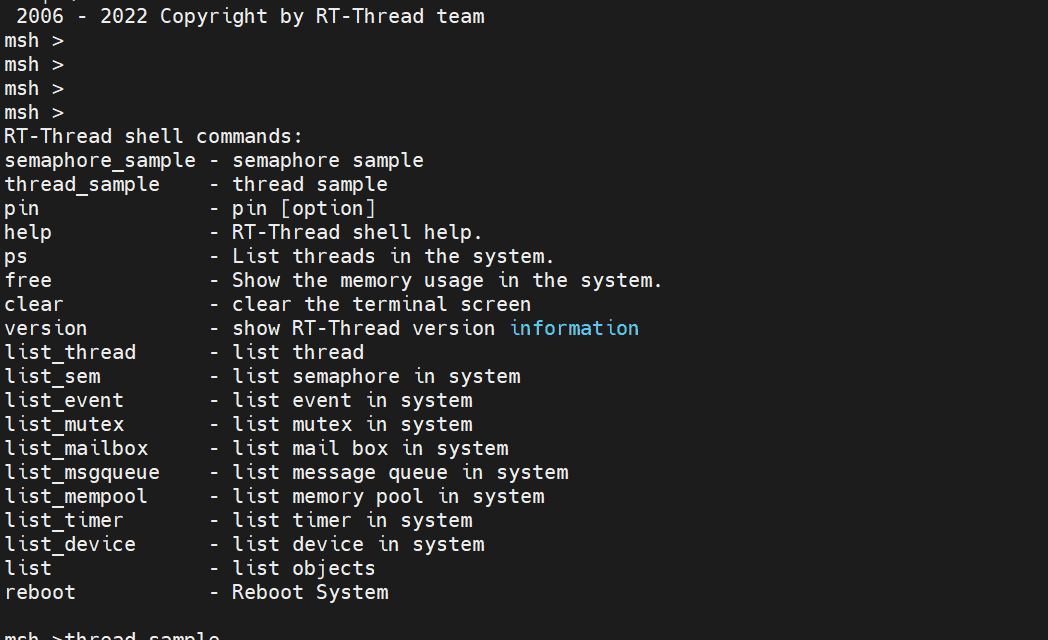
Task: Click the version command name
Action: (46, 328)
